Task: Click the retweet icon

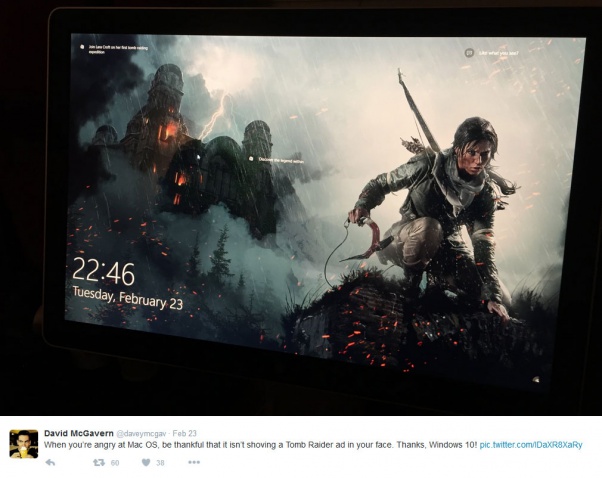Action: point(99,463)
